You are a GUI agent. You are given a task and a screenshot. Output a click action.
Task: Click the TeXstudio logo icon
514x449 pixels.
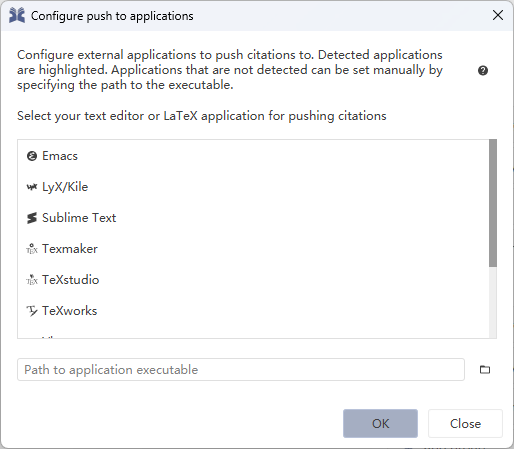point(32,280)
